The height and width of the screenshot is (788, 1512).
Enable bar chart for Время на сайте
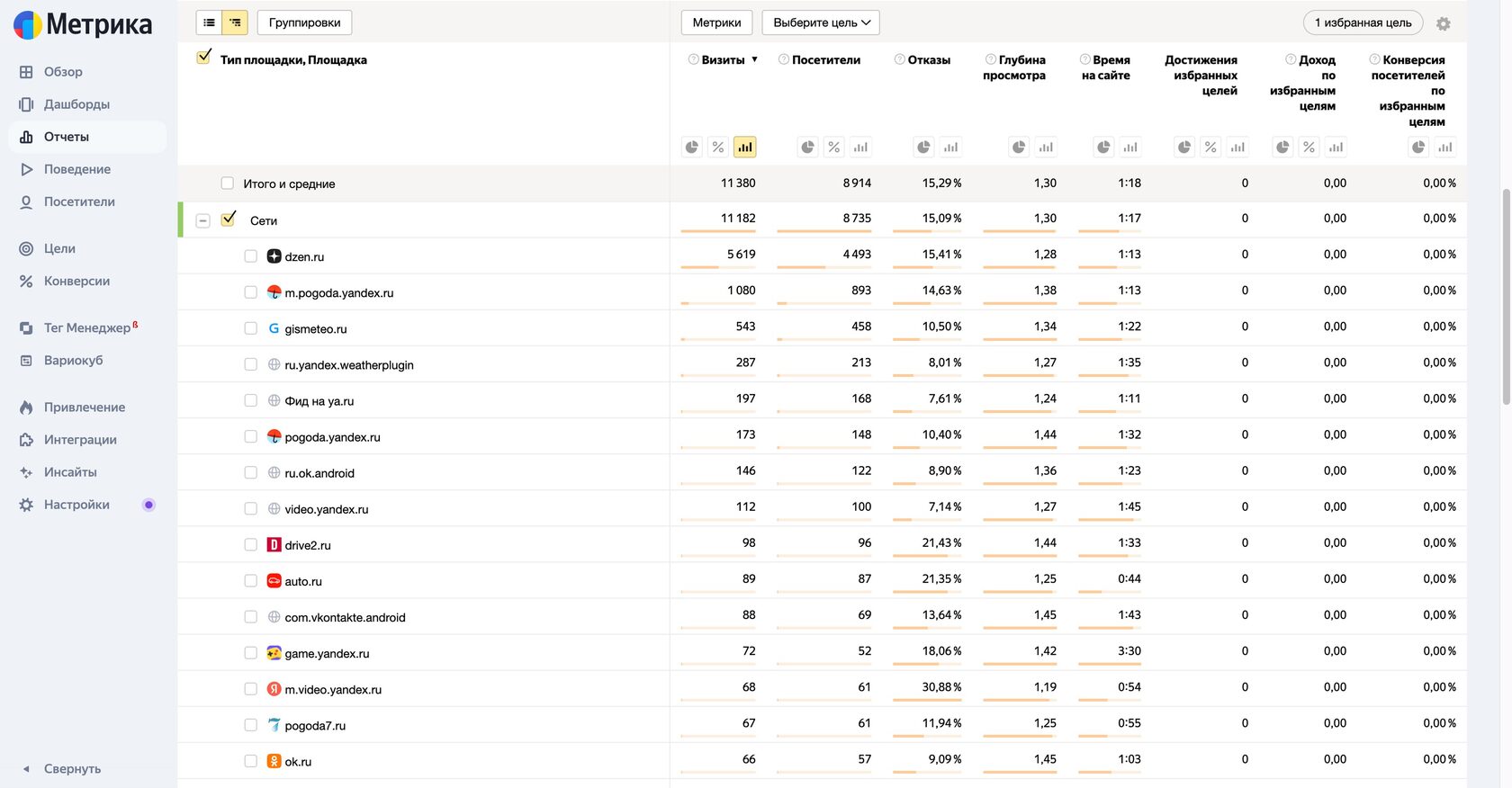[1130, 147]
